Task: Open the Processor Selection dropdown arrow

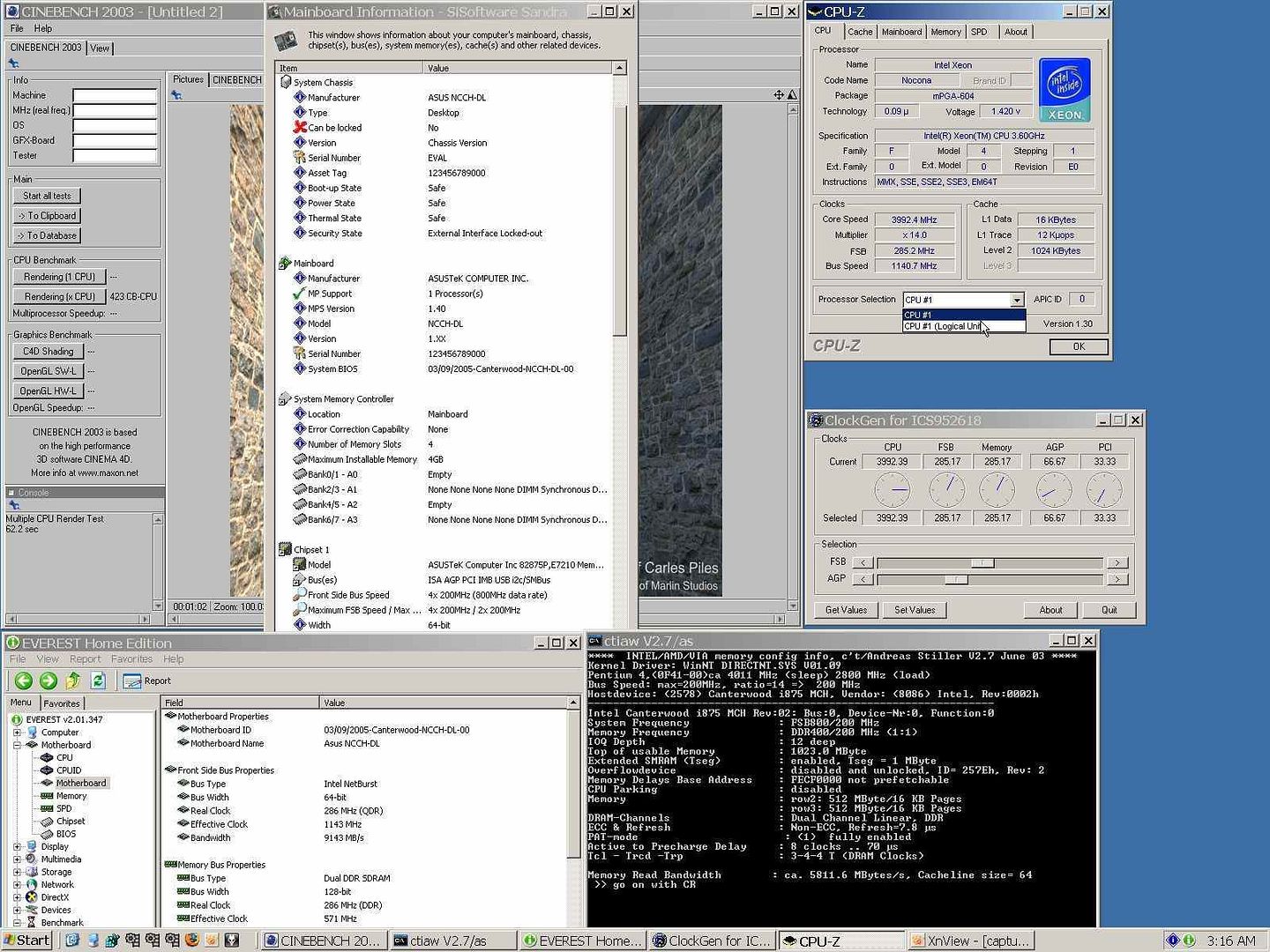Action: click(x=1017, y=301)
